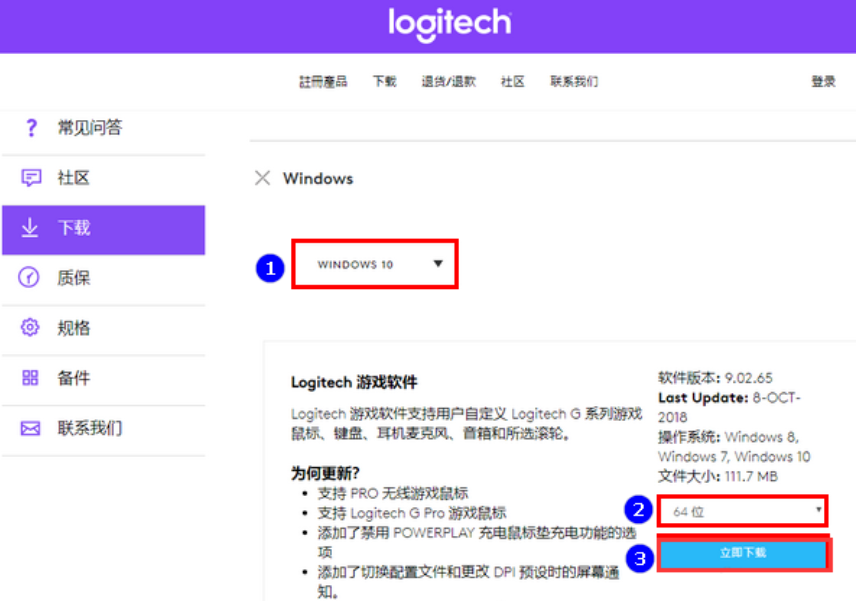Open 註冊產品 in the top navigation
Screen dimensions: 856x601
pyautogui.click(x=323, y=82)
